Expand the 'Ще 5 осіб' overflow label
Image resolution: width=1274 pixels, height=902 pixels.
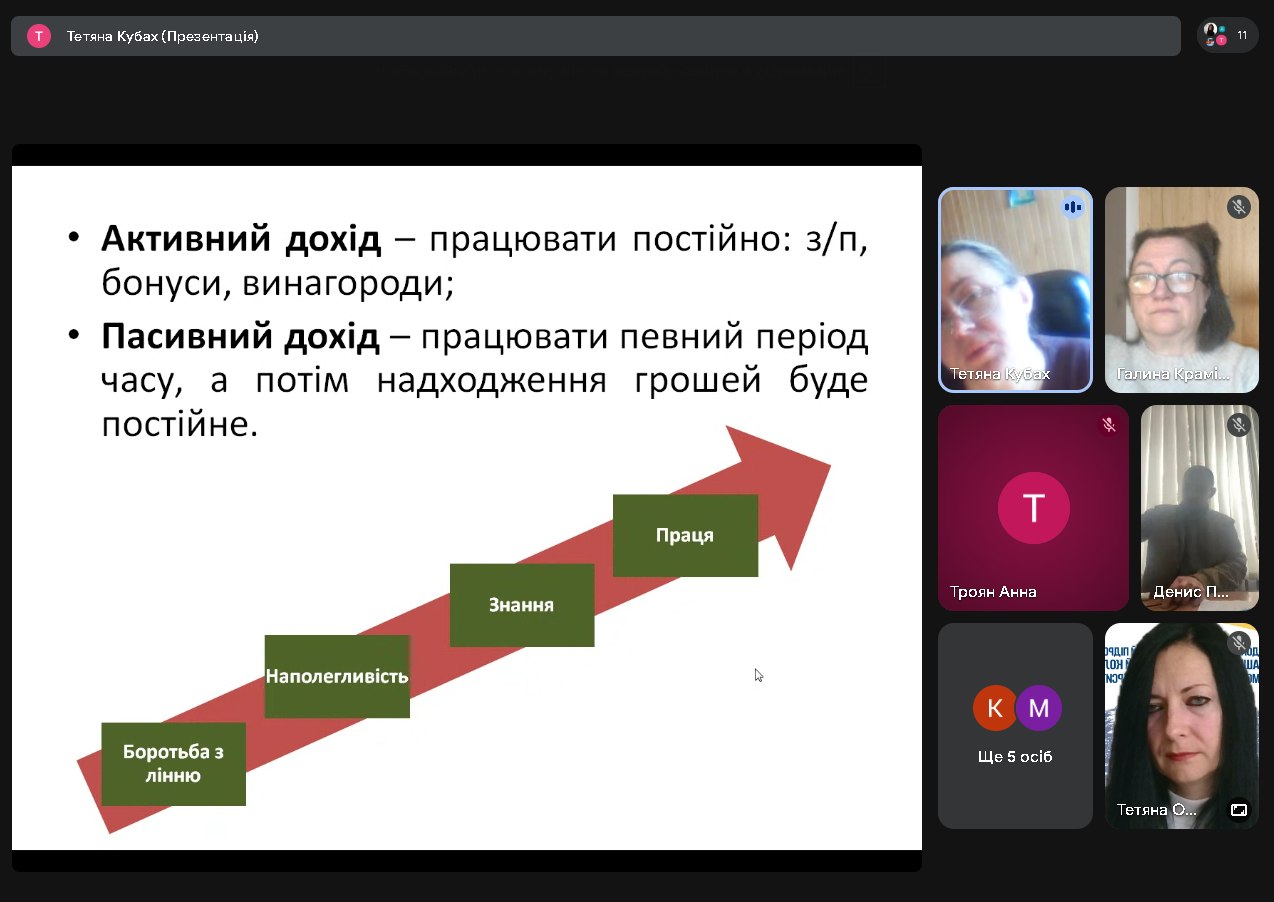(1015, 757)
